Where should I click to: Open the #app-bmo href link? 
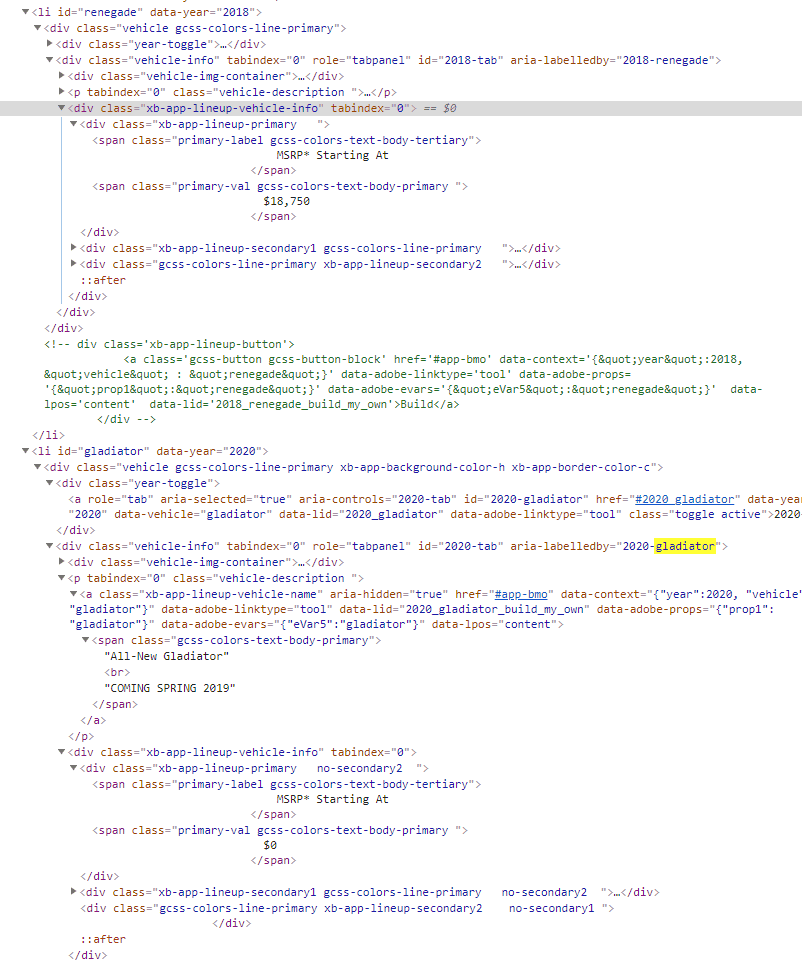(521, 594)
